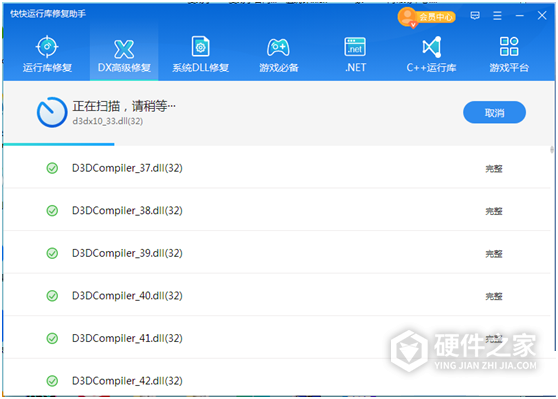Click the scanning clock progress icon
Screen dimensions: 558x399
click(x=52, y=112)
